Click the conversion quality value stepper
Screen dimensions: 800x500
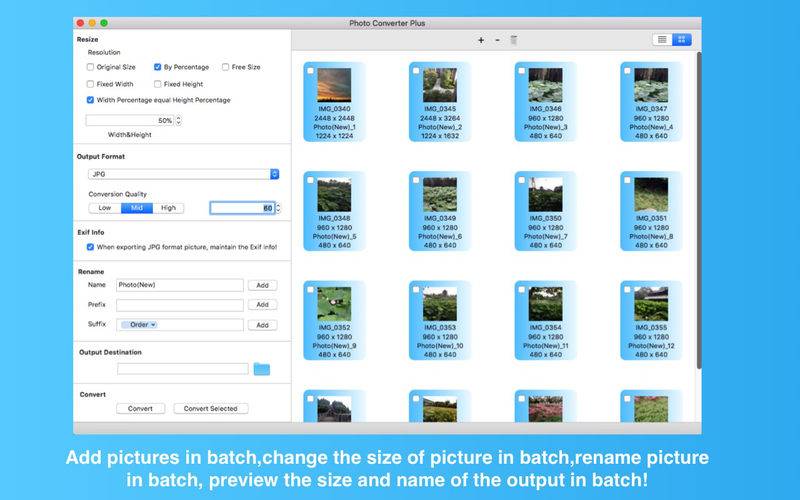click(x=278, y=208)
